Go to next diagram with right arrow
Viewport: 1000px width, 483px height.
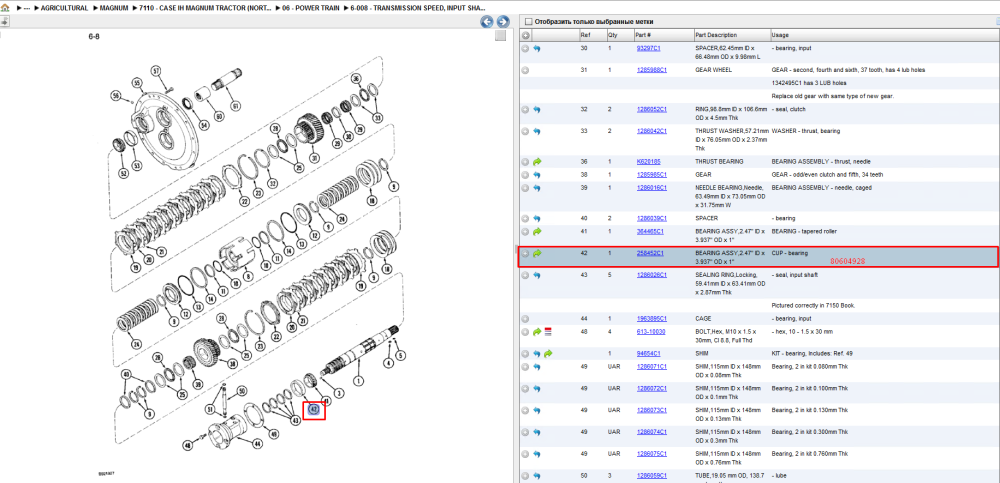pyautogui.click(x=503, y=22)
